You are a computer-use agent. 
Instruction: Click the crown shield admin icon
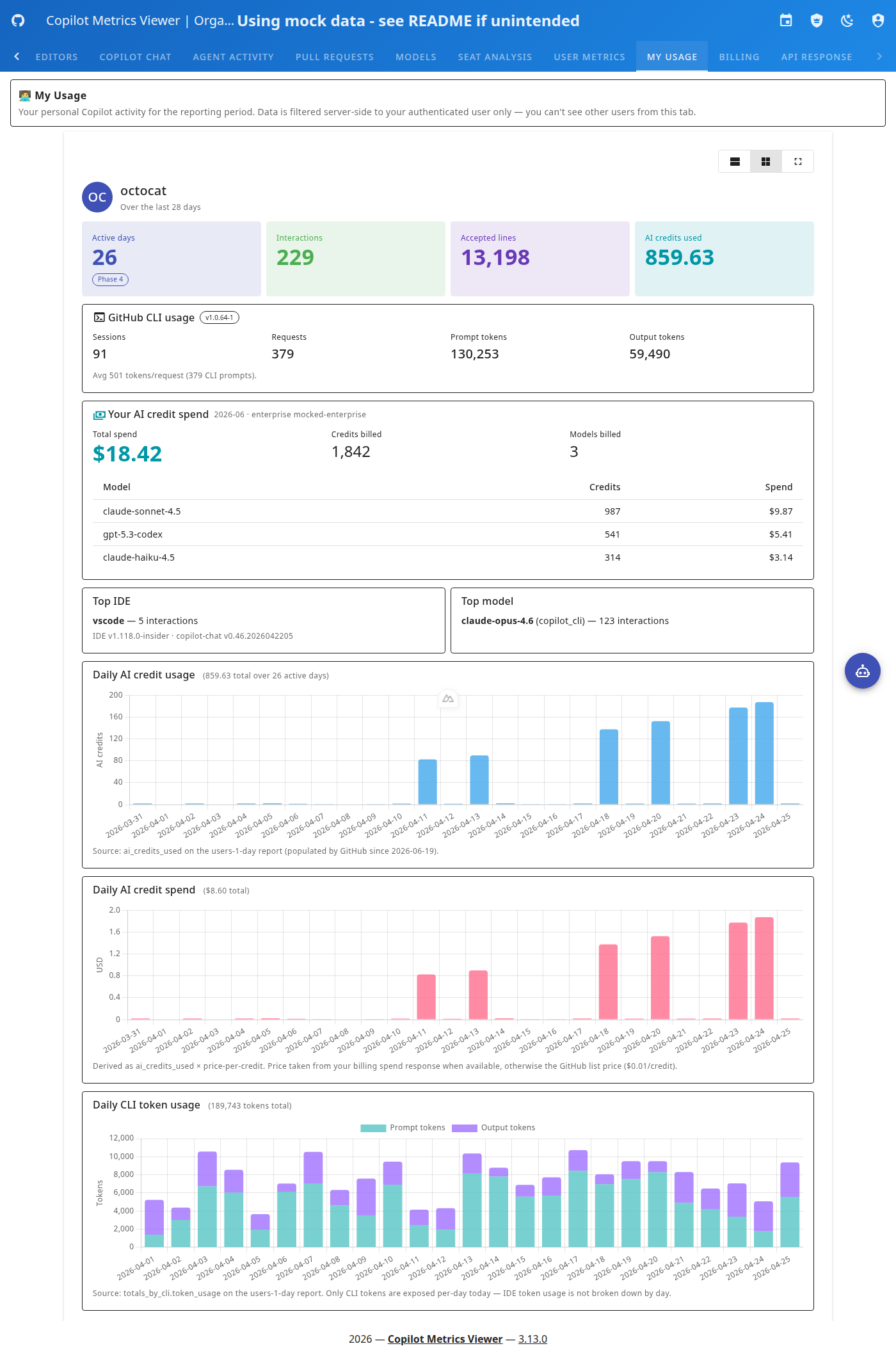pyautogui.click(x=817, y=20)
